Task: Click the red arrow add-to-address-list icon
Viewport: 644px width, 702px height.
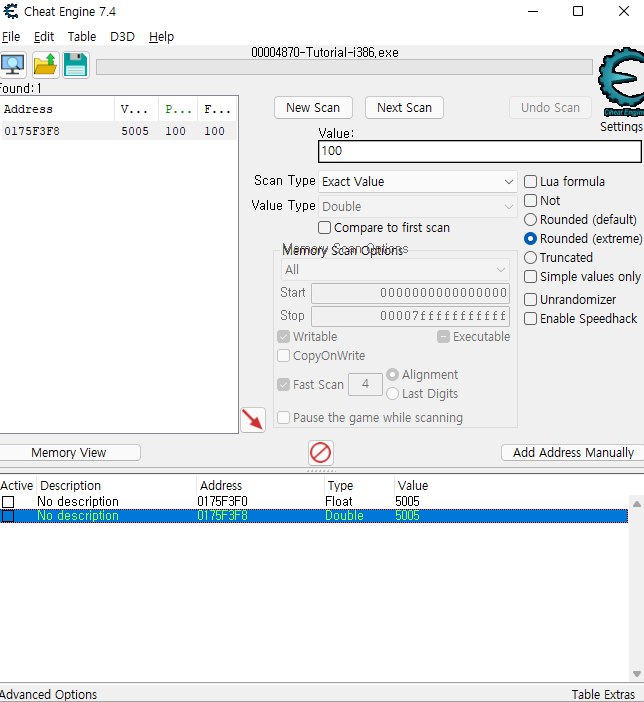Action: [253, 420]
